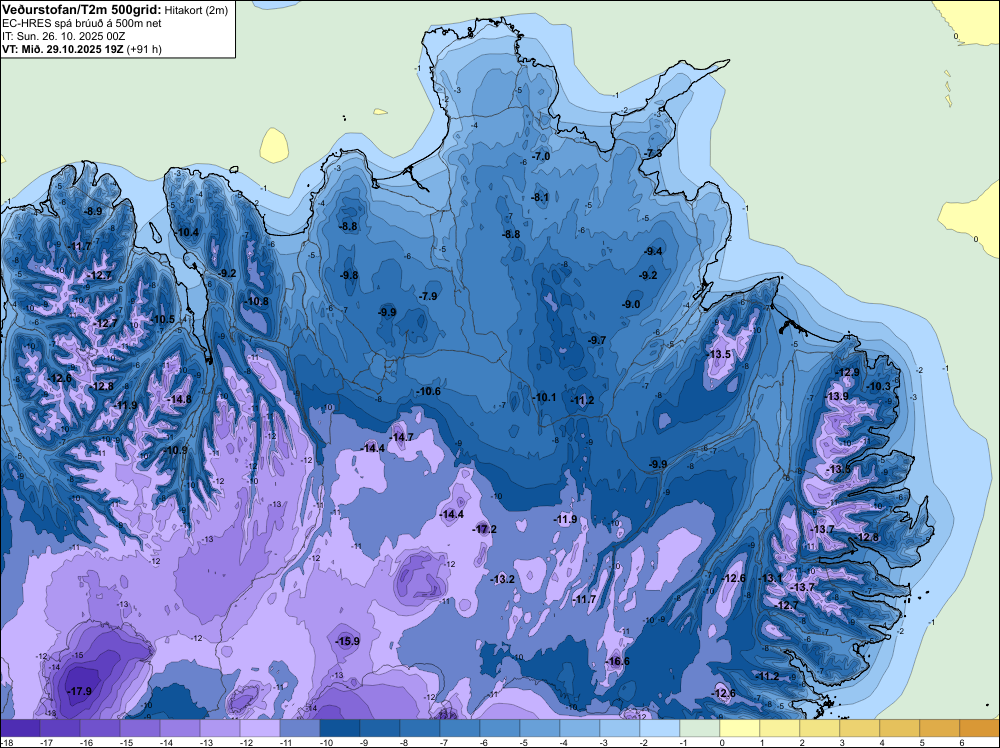Select the pale yellow legend swatch right of label 0
This screenshot has height=748, width=1000.
740,728
